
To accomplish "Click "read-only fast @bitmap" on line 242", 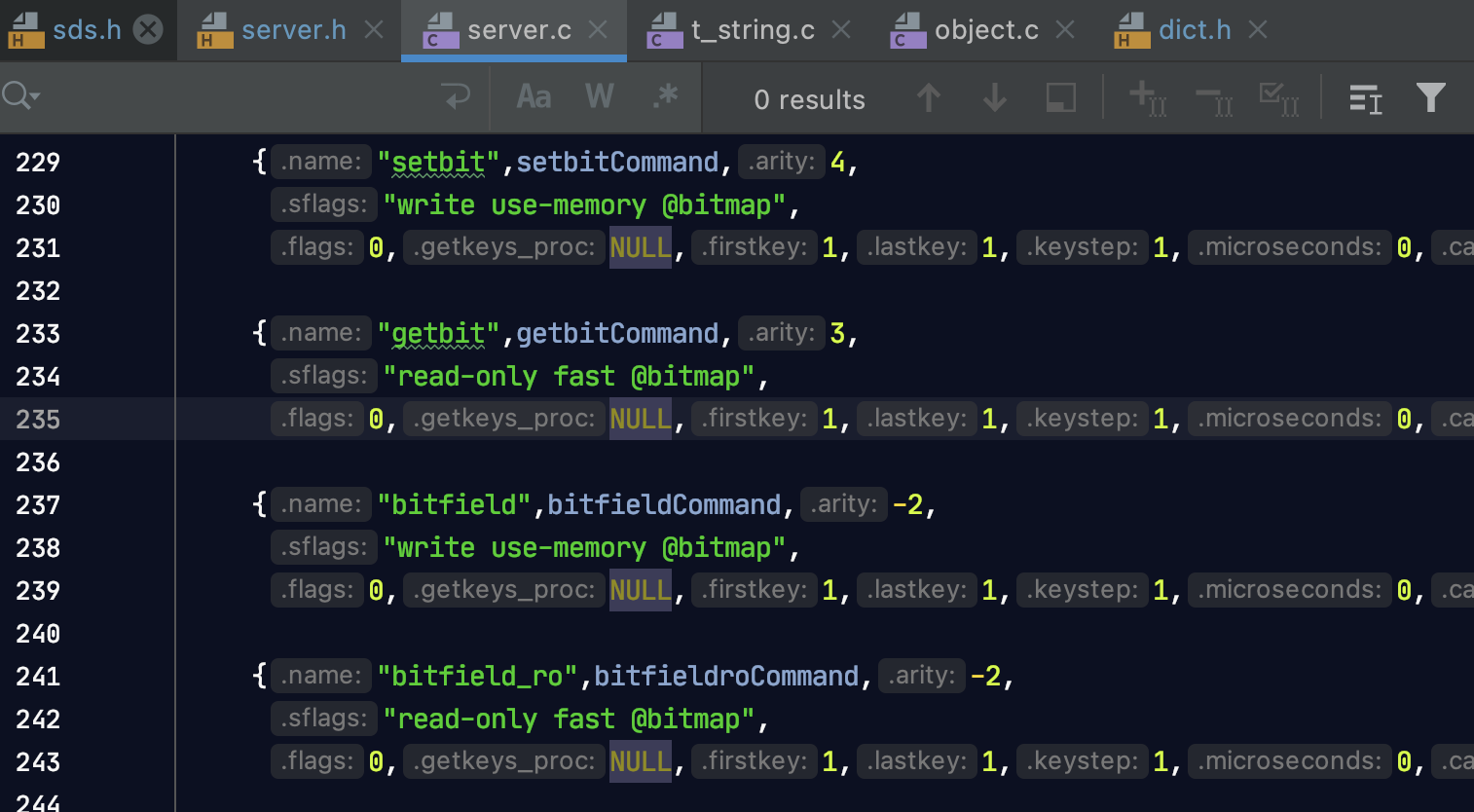I will [569, 720].
